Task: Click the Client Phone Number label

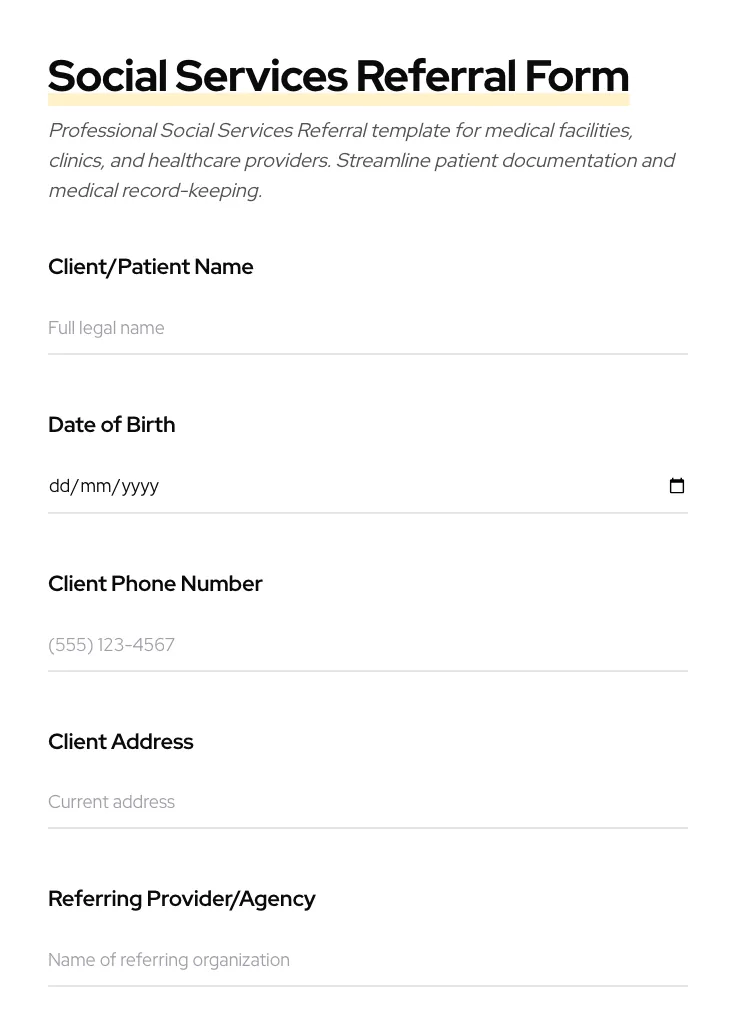Action: coord(155,584)
